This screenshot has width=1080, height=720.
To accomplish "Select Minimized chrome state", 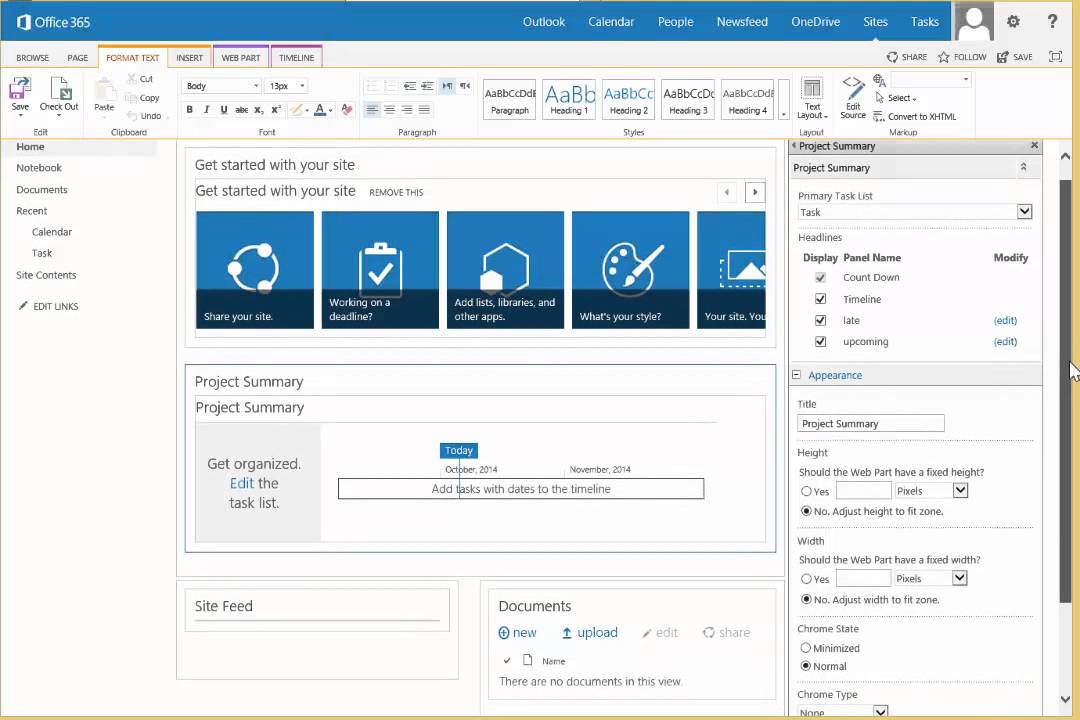I will point(806,648).
